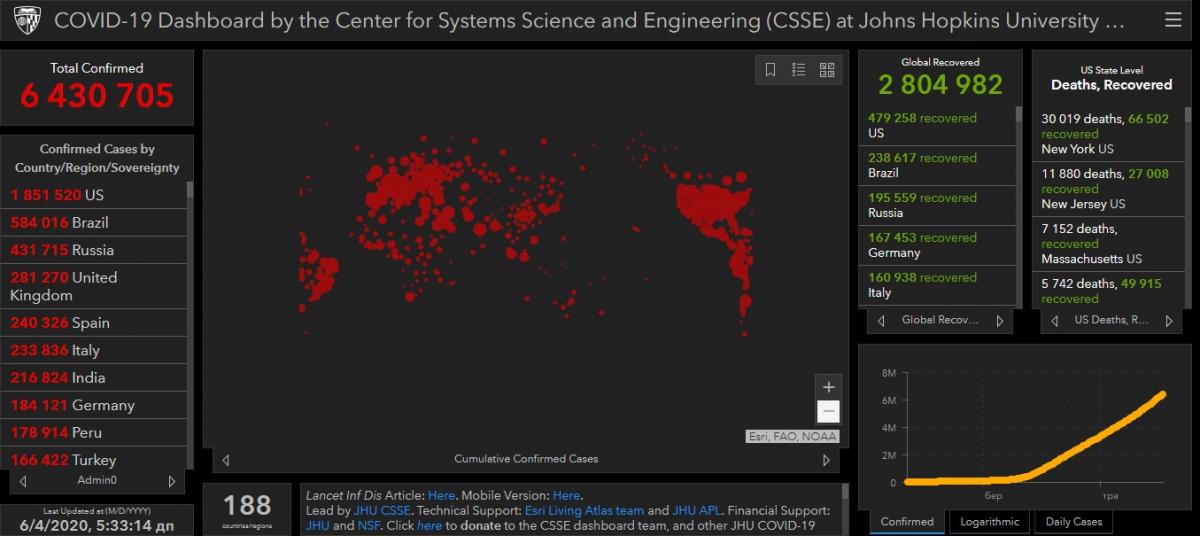Go to previous map view left arrow
Screen dimensions: 1200x536
(x=226, y=460)
